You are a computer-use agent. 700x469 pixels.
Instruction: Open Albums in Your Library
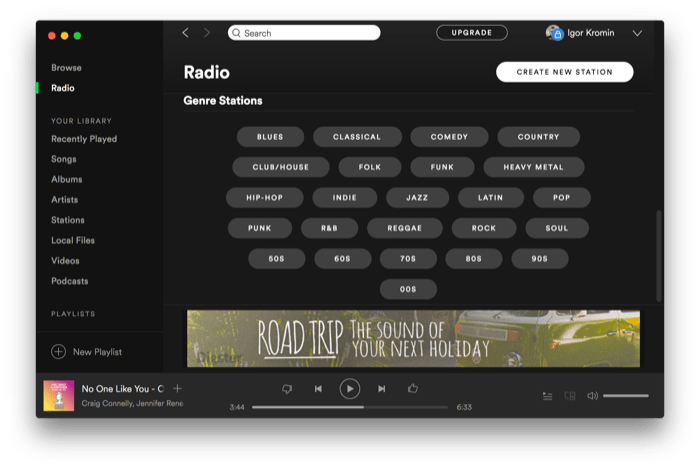(x=67, y=179)
